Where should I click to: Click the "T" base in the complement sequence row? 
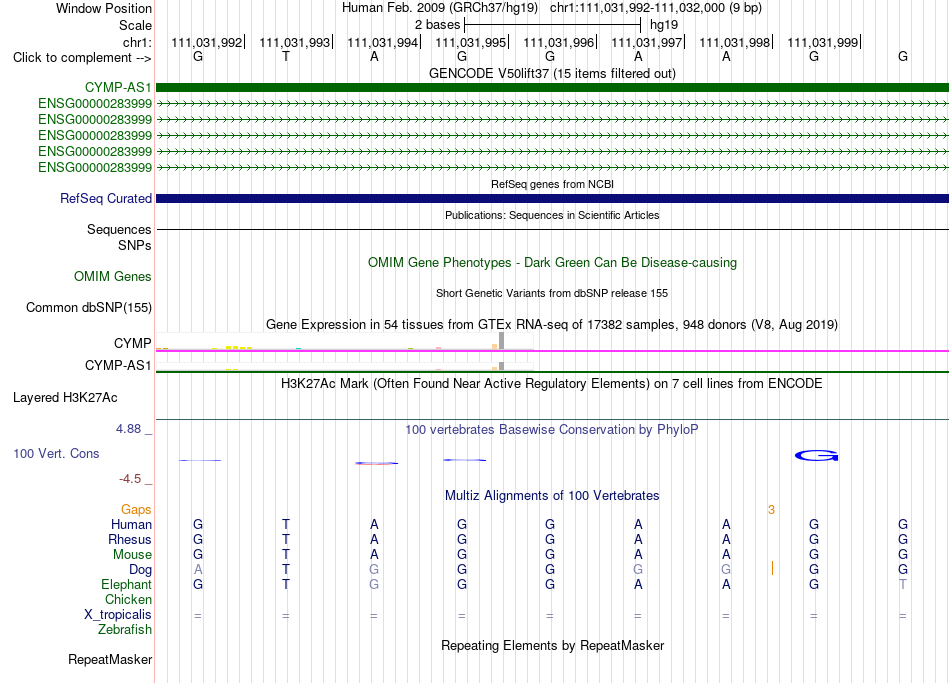[286, 56]
